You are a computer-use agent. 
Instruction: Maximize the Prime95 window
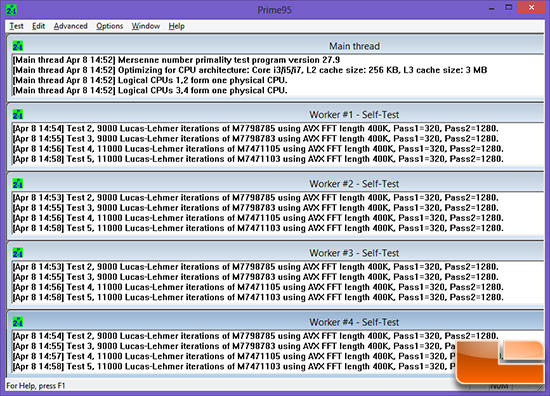tap(509, 7)
